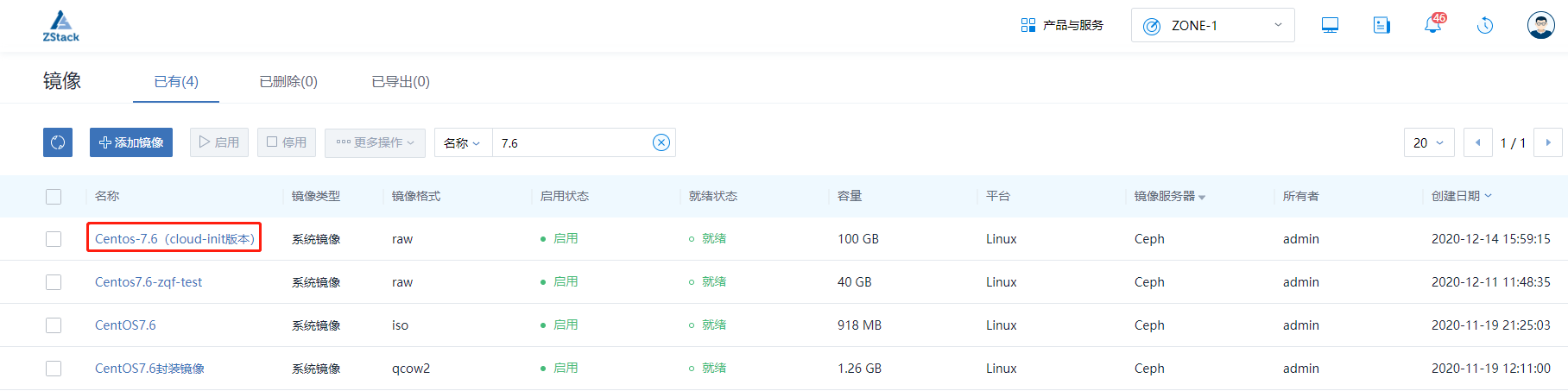Click the 1 / 1 page indicator
1568x391 pixels.
[1513, 143]
